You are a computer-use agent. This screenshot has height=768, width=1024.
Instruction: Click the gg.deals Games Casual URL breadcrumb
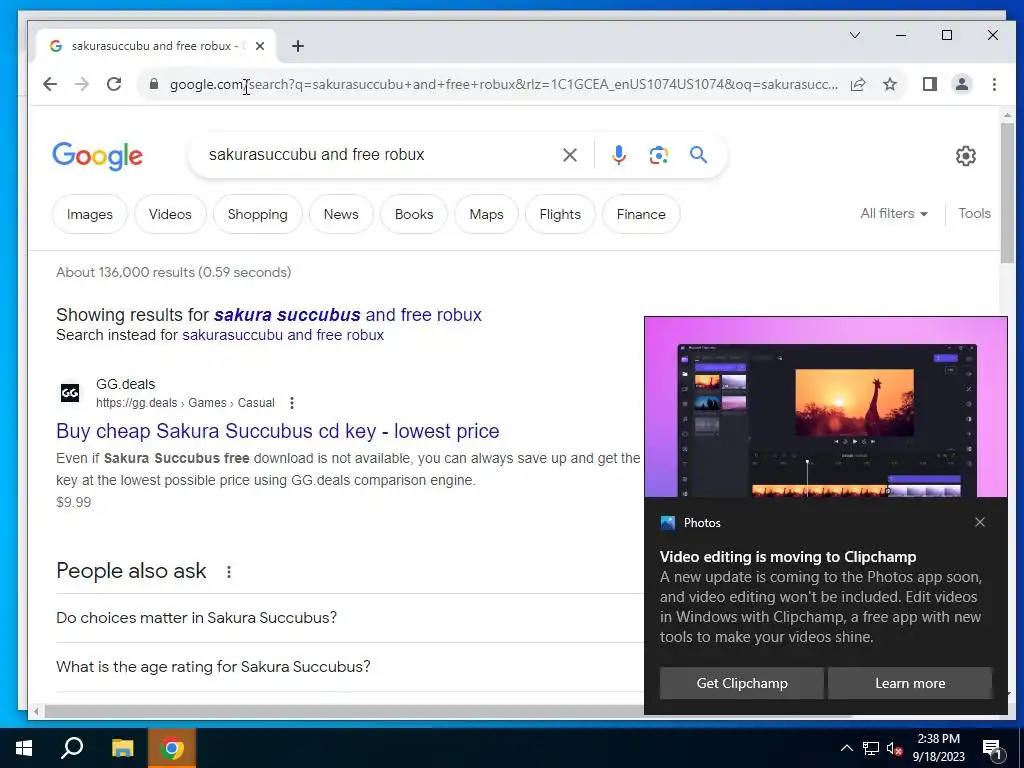pyautogui.click(x=185, y=403)
